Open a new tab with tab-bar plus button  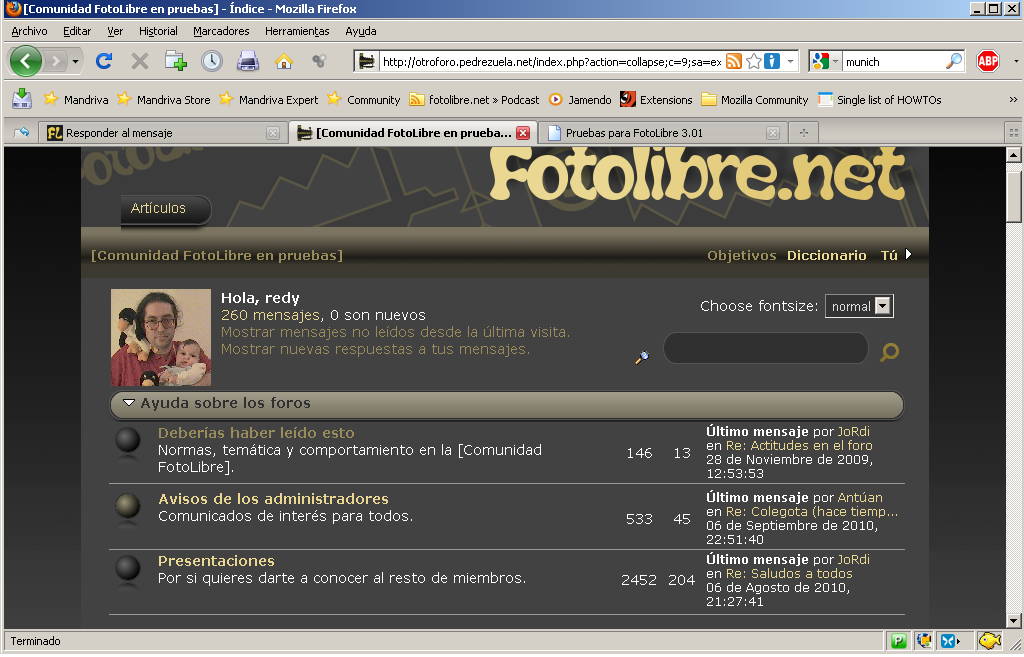tap(803, 133)
